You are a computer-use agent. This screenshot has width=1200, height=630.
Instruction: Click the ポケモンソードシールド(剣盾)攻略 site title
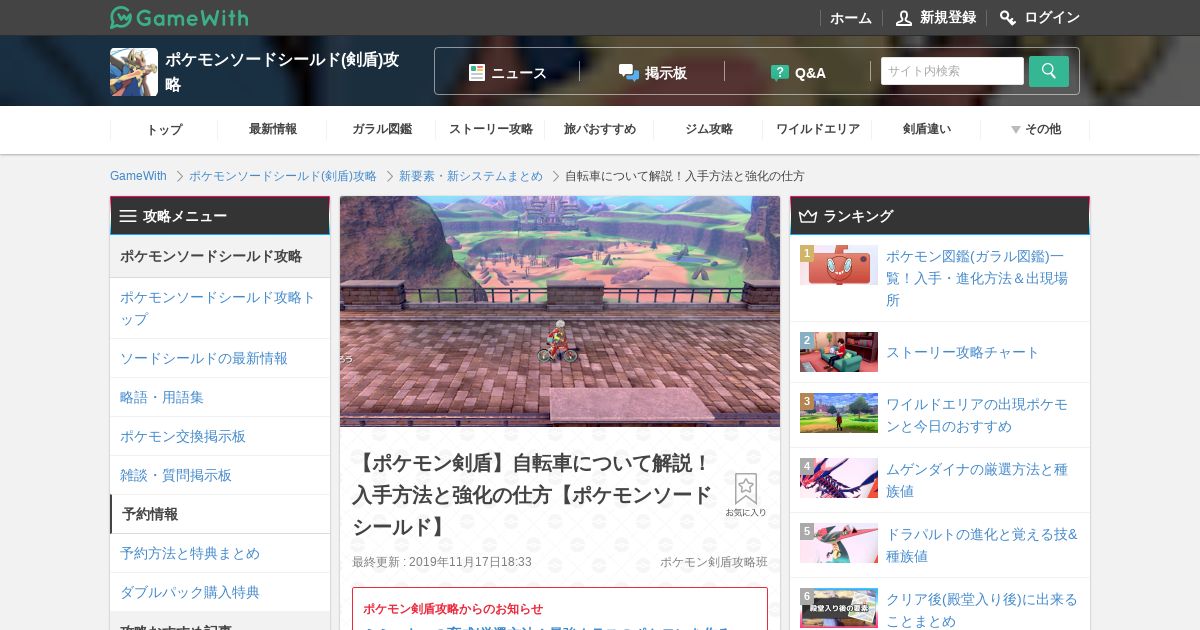point(282,72)
